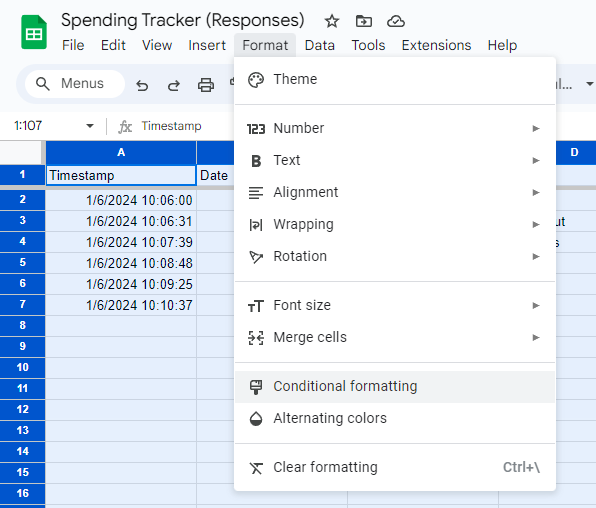
Task: Click the Alignment lines icon
Action: point(256,193)
